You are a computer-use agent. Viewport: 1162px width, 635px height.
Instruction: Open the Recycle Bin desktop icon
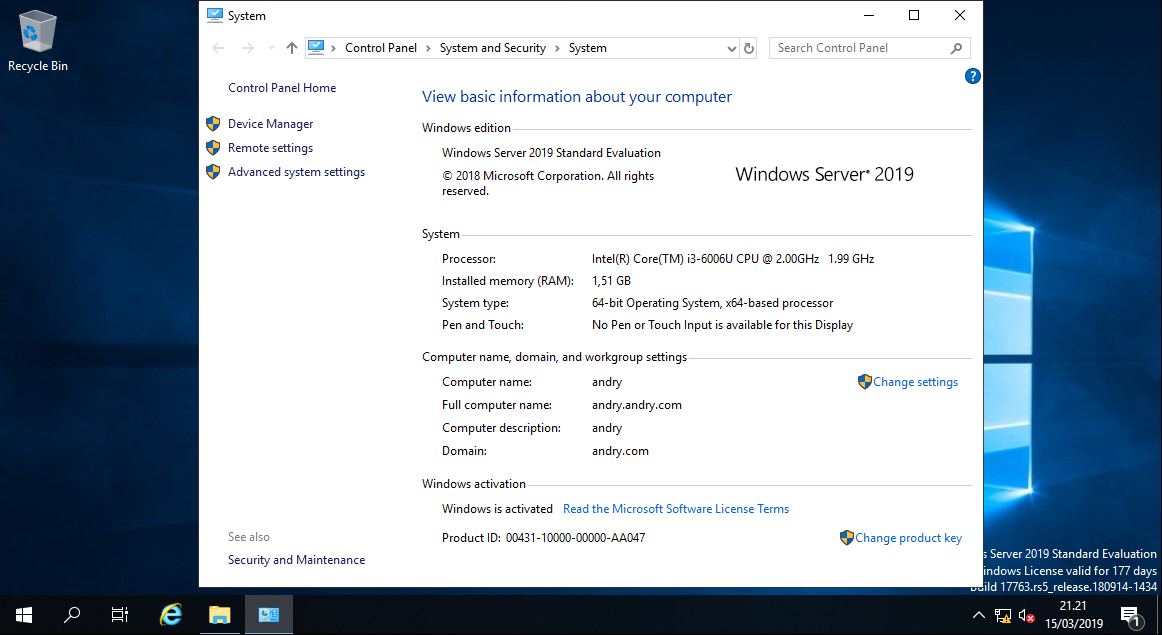tap(37, 41)
